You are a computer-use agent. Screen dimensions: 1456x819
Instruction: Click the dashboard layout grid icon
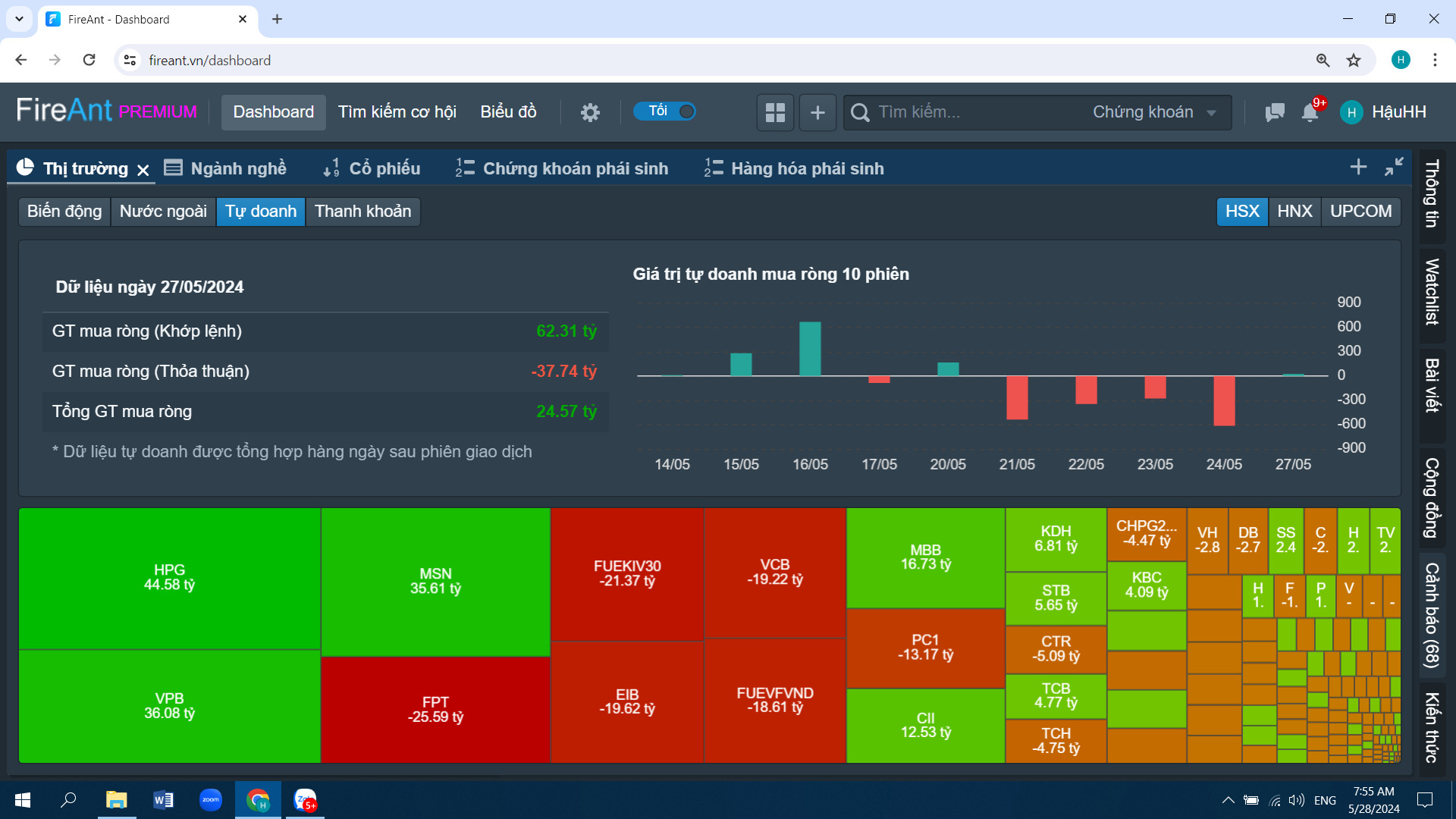(775, 112)
